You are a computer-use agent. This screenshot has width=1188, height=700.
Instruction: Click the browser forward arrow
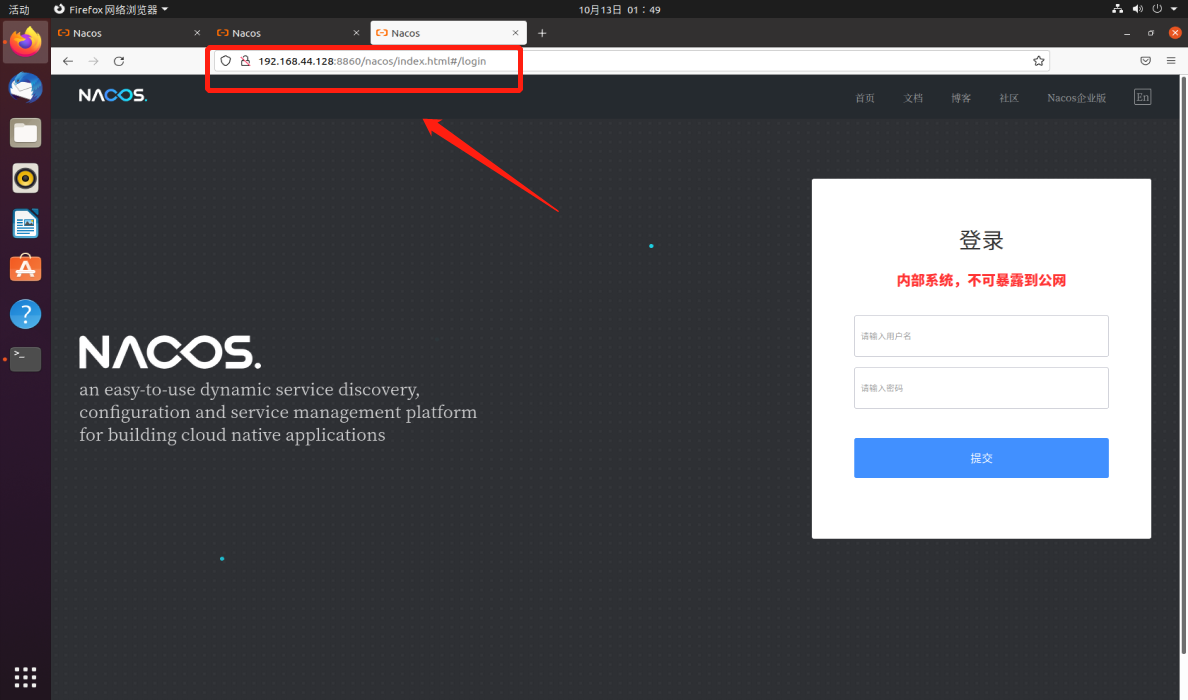(x=93, y=61)
